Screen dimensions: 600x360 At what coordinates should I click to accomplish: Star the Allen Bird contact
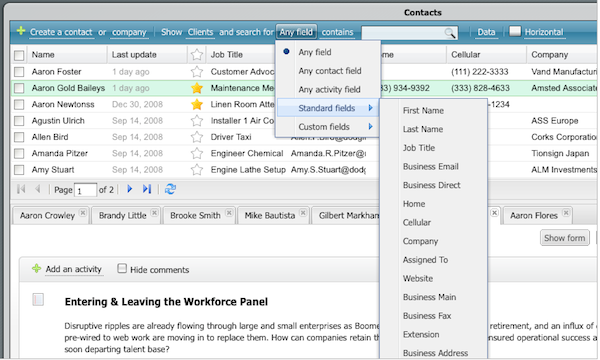197,137
